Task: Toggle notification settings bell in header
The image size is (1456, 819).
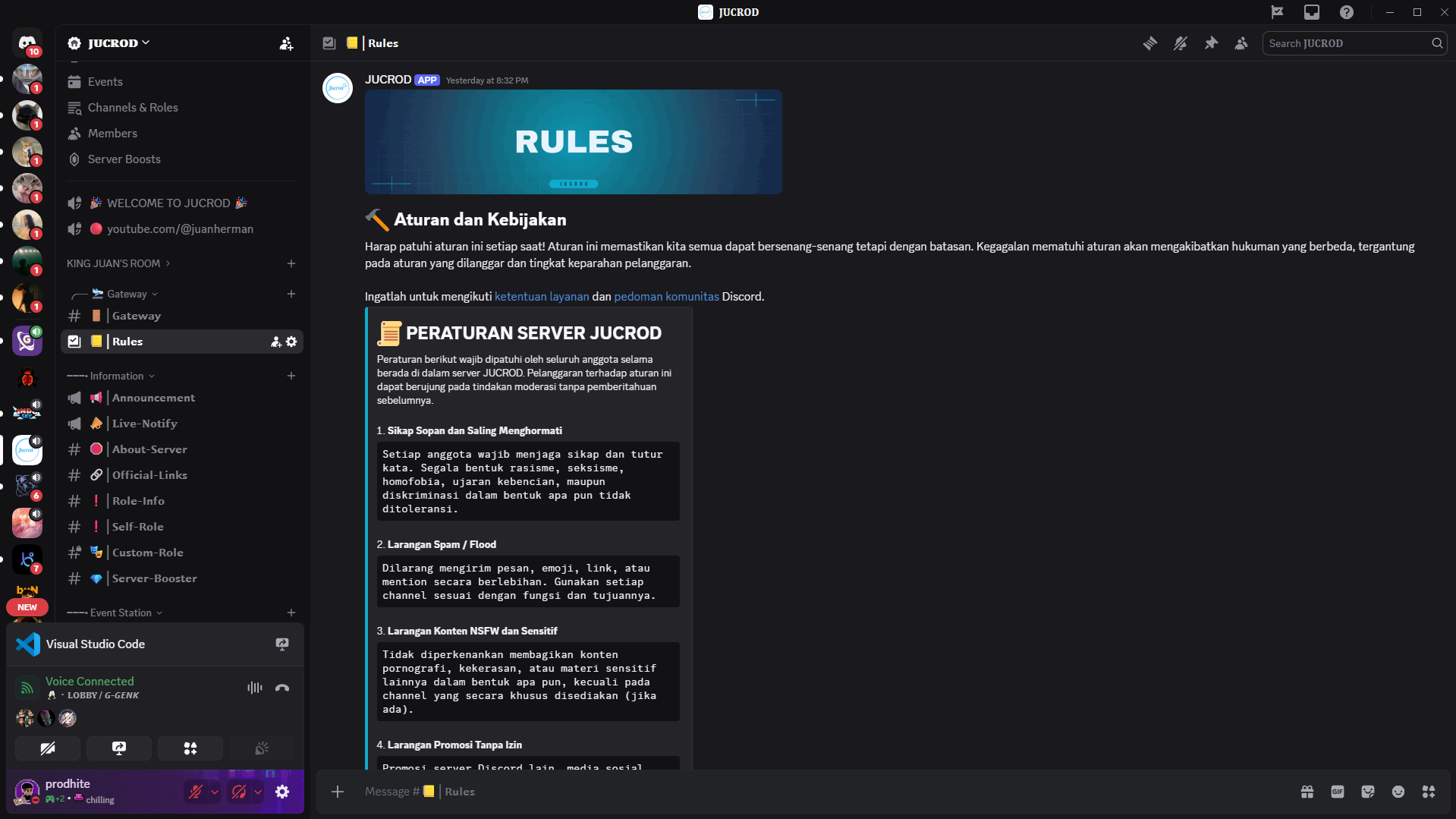Action: (1181, 43)
